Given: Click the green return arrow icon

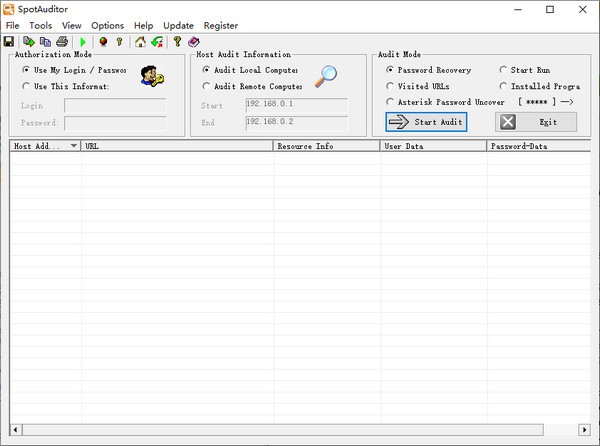Looking at the screenshot, I should click(157, 42).
